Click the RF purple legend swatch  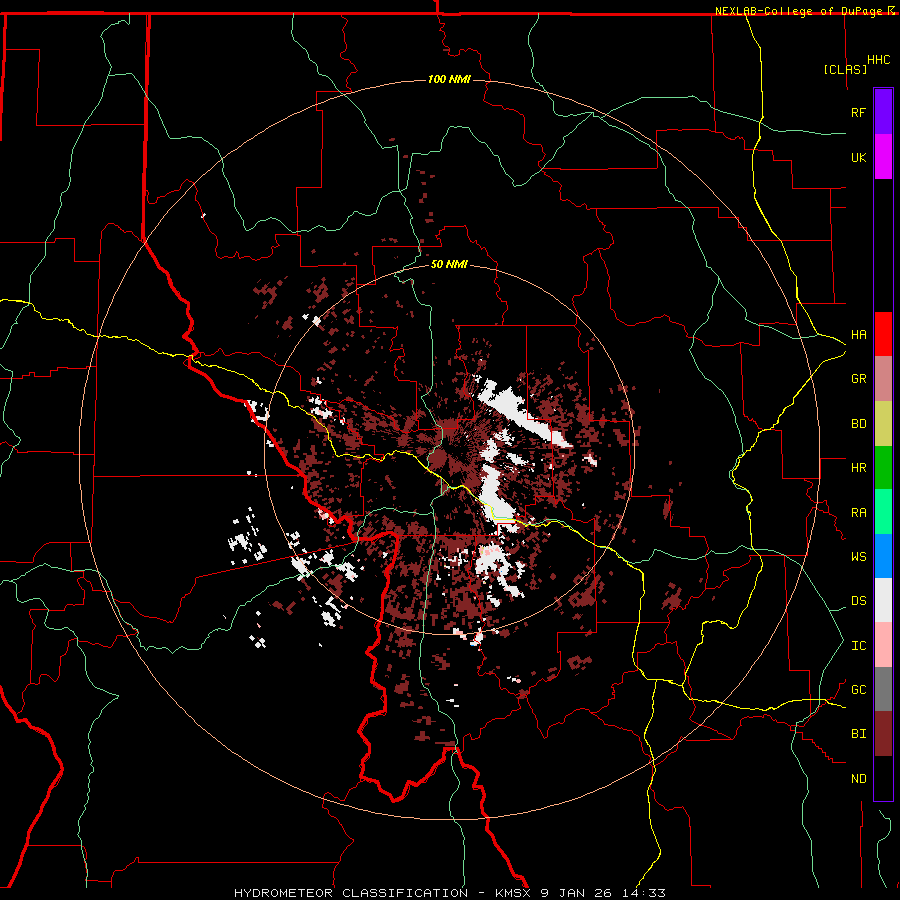click(x=883, y=112)
